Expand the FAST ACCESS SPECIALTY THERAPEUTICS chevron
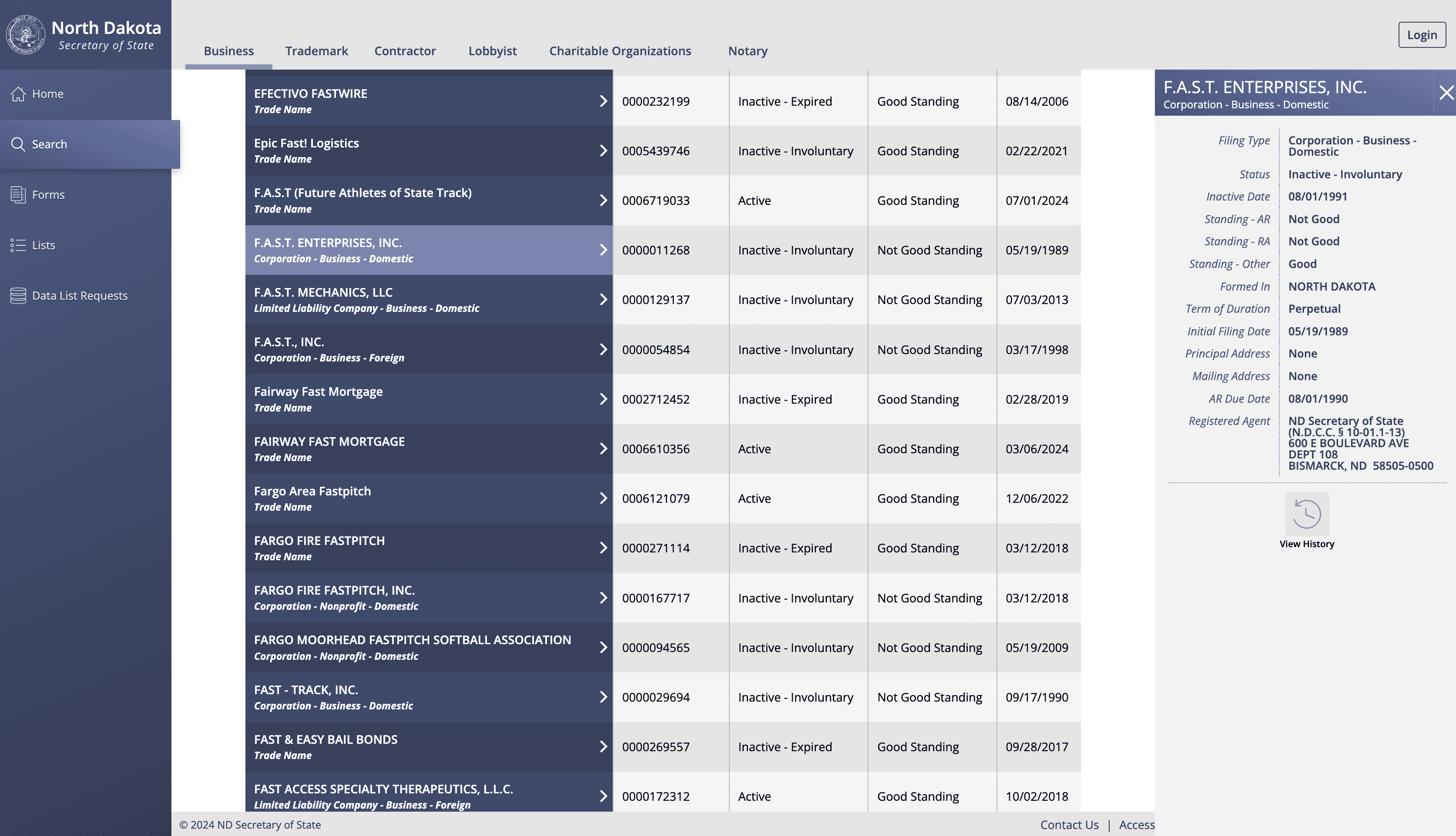The height and width of the screenshot is (836, 1456). 603,796
